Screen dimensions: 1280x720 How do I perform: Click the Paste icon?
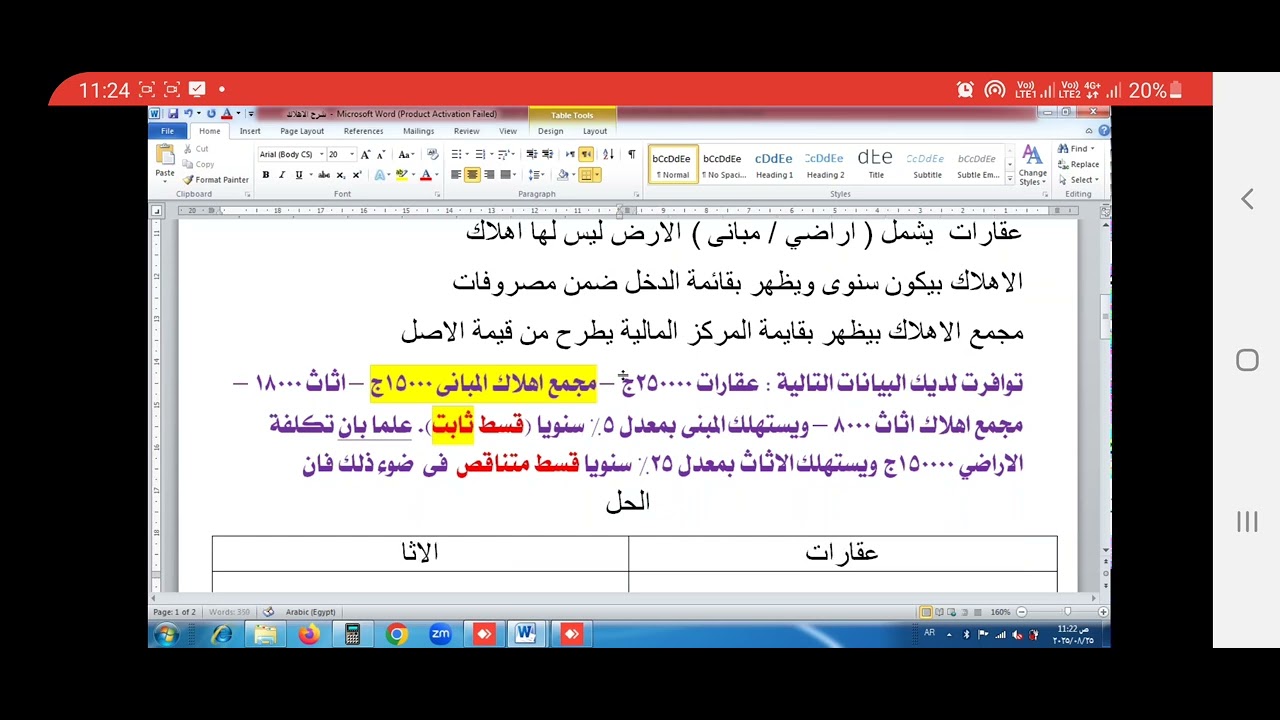pyautogui.click(x=165, y=154)
